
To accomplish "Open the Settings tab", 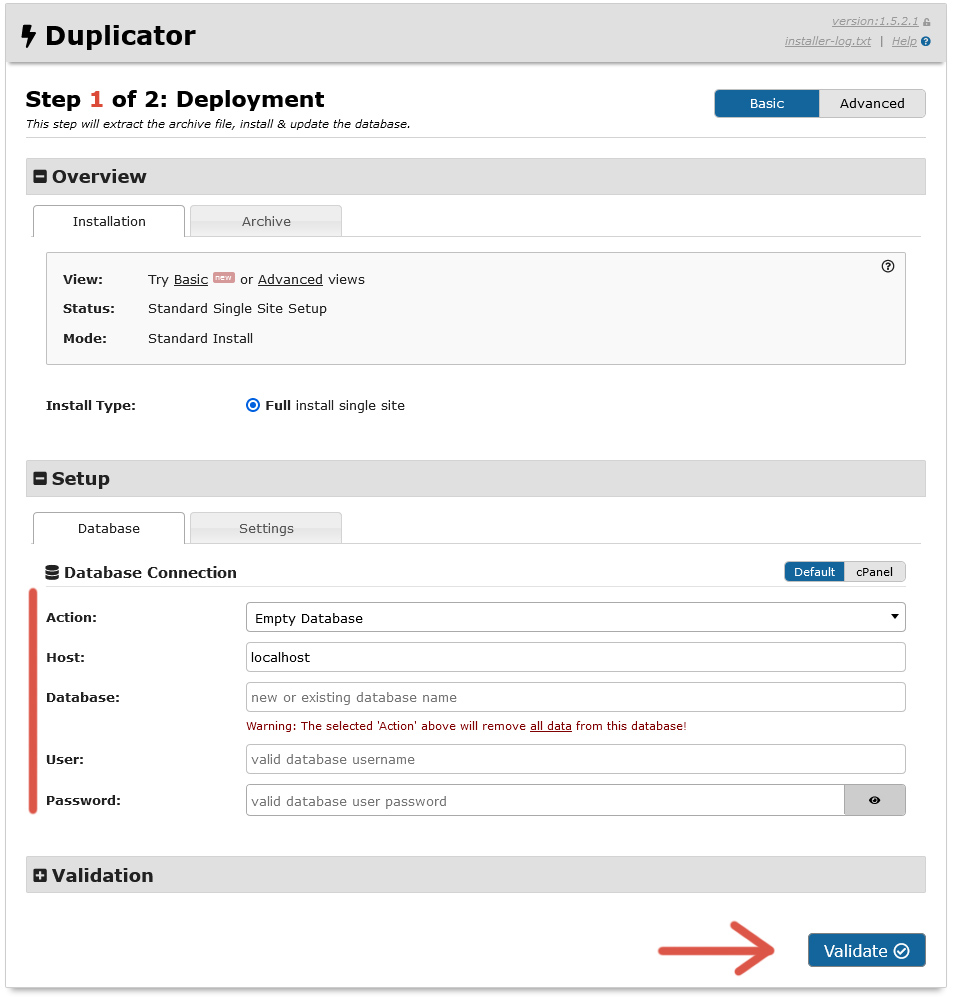I will tap(266, 528).
